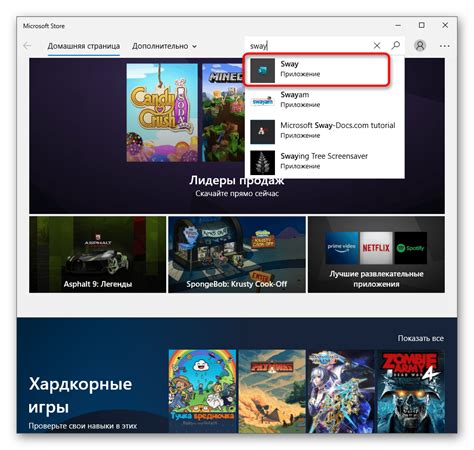474x450 pixels.
Task: Choose the Swayam suggestion text
Action: click(x=295, y=95)
